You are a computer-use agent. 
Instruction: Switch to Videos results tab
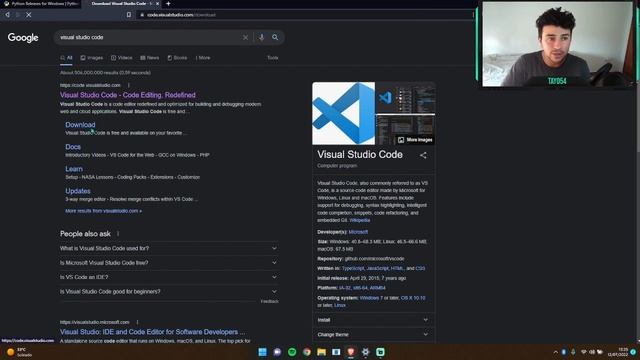[122, 58]
